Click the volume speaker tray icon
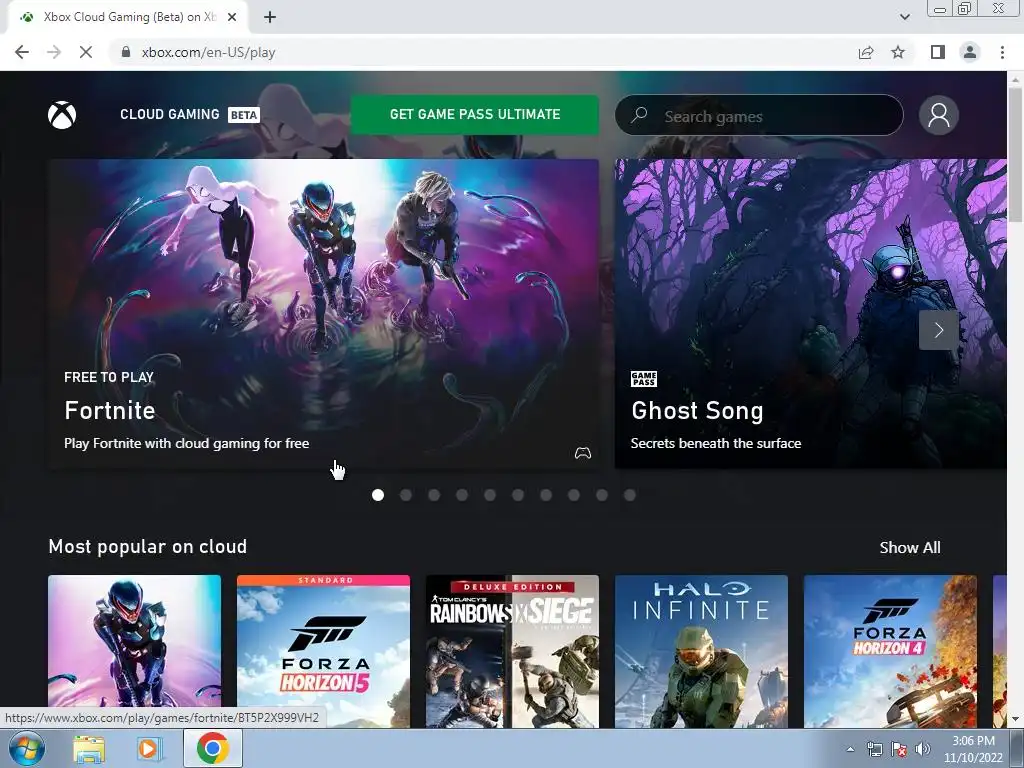 (923, 749)
